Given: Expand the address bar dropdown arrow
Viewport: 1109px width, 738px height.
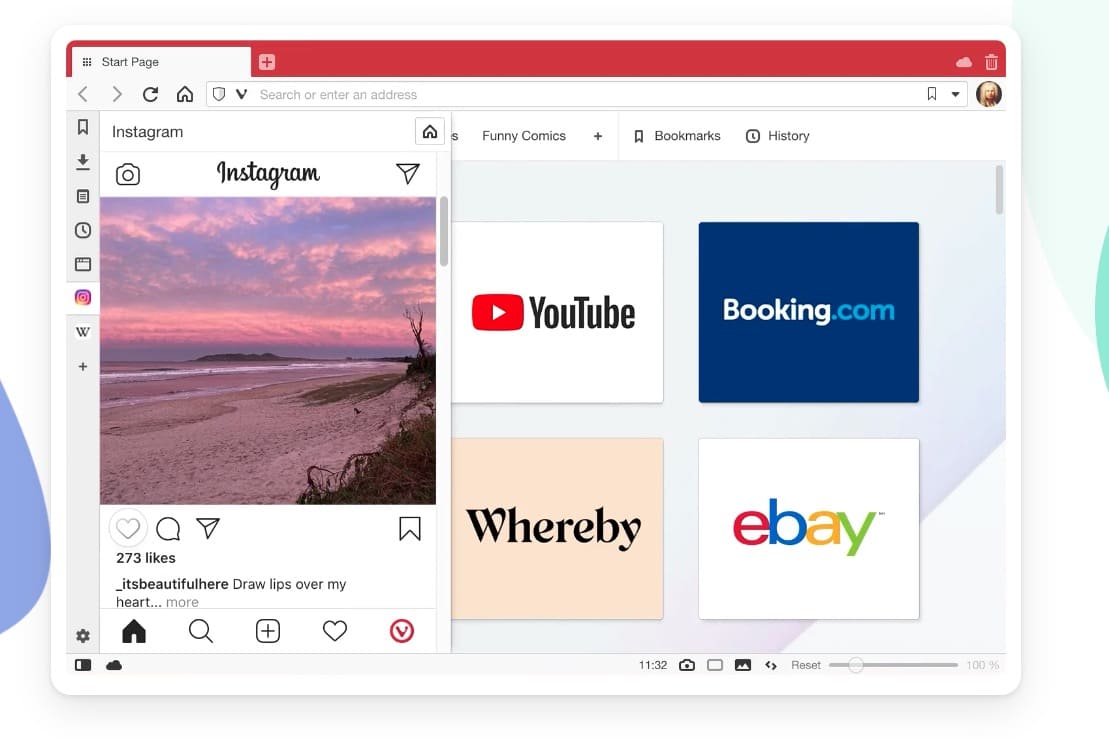Looking at the screenshot, I should [955, 94].
